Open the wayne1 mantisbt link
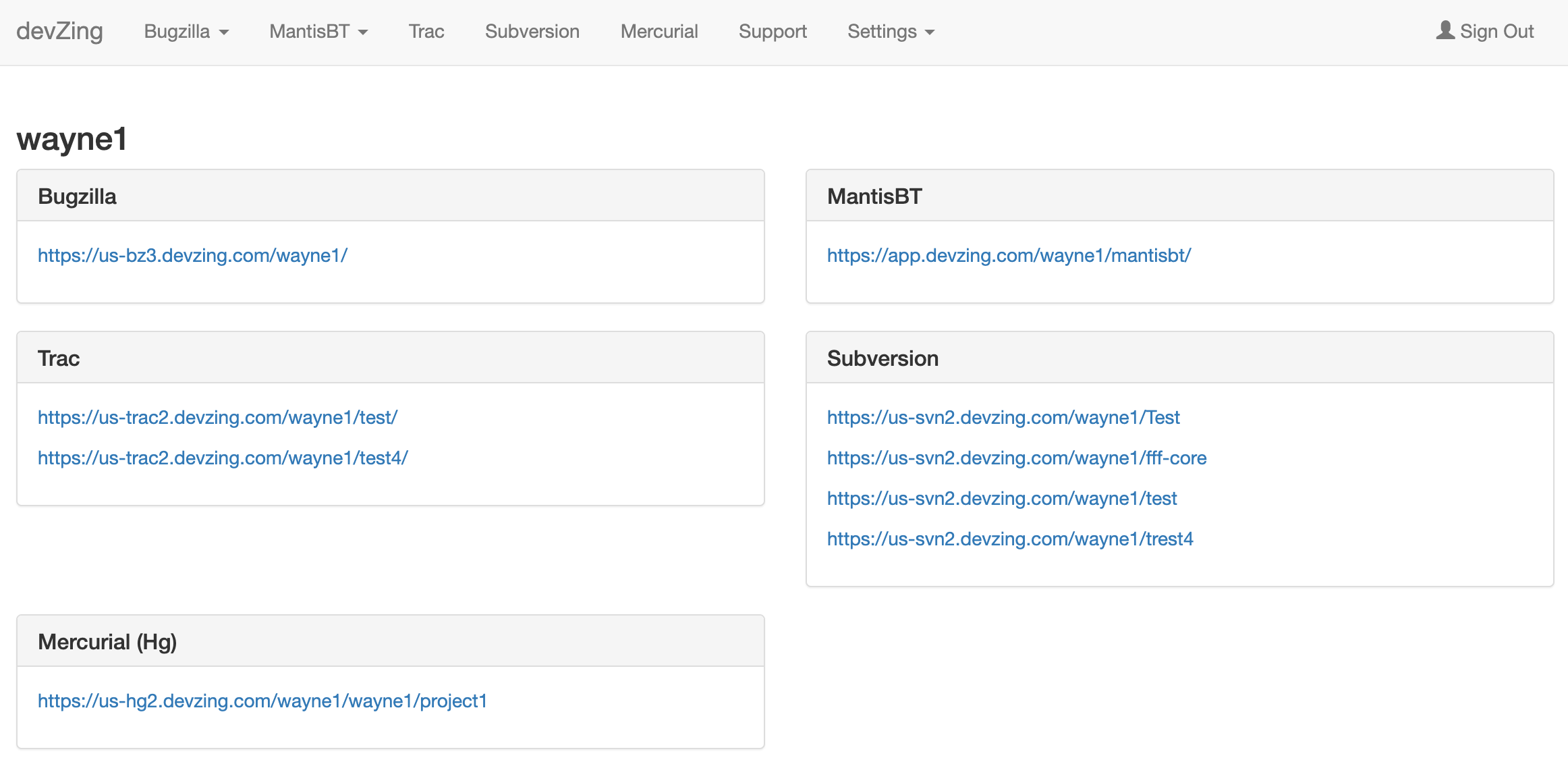Screen dimensions: 1568x760 click(1009, 256)
